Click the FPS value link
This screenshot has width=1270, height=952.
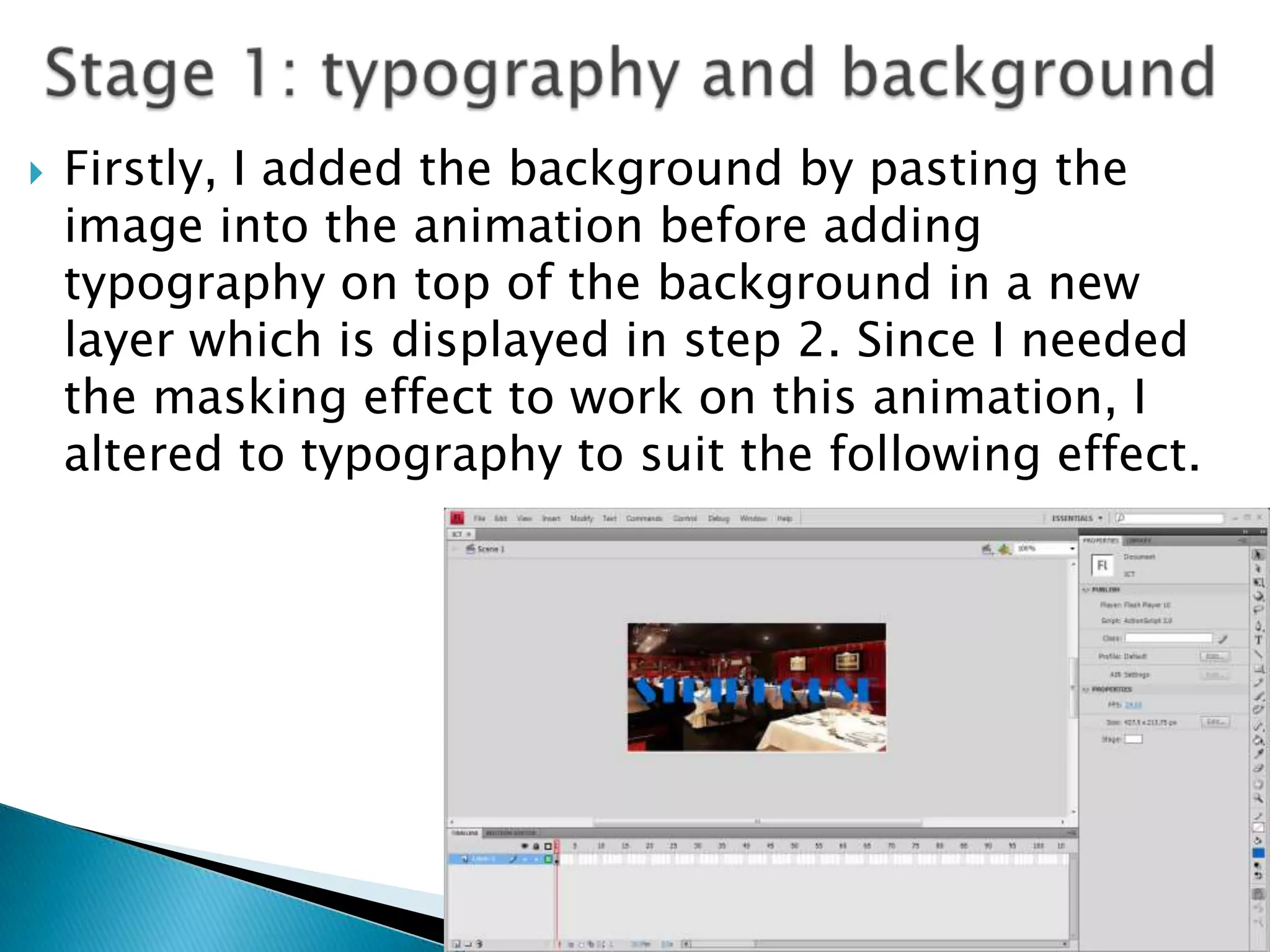(x=1133, y=705)
